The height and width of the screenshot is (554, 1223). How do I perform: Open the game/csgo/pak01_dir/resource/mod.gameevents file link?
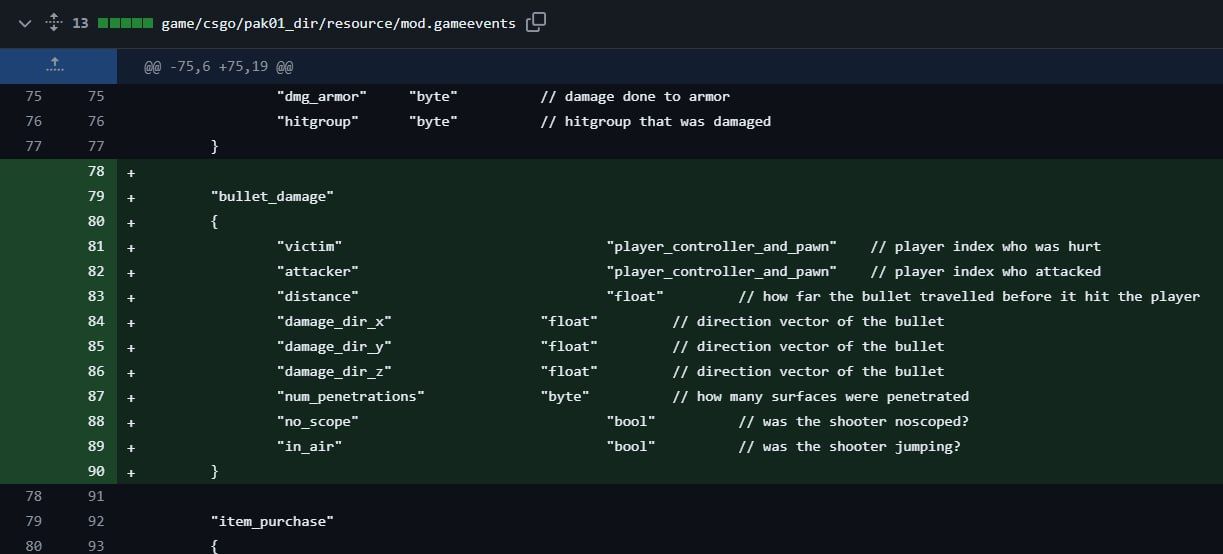click(338, 22)
